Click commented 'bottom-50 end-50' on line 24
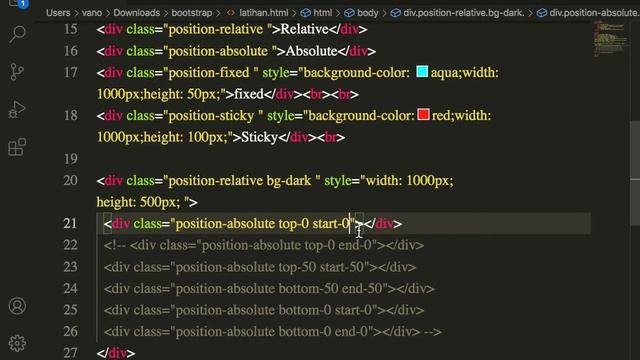 coord(331,288)
